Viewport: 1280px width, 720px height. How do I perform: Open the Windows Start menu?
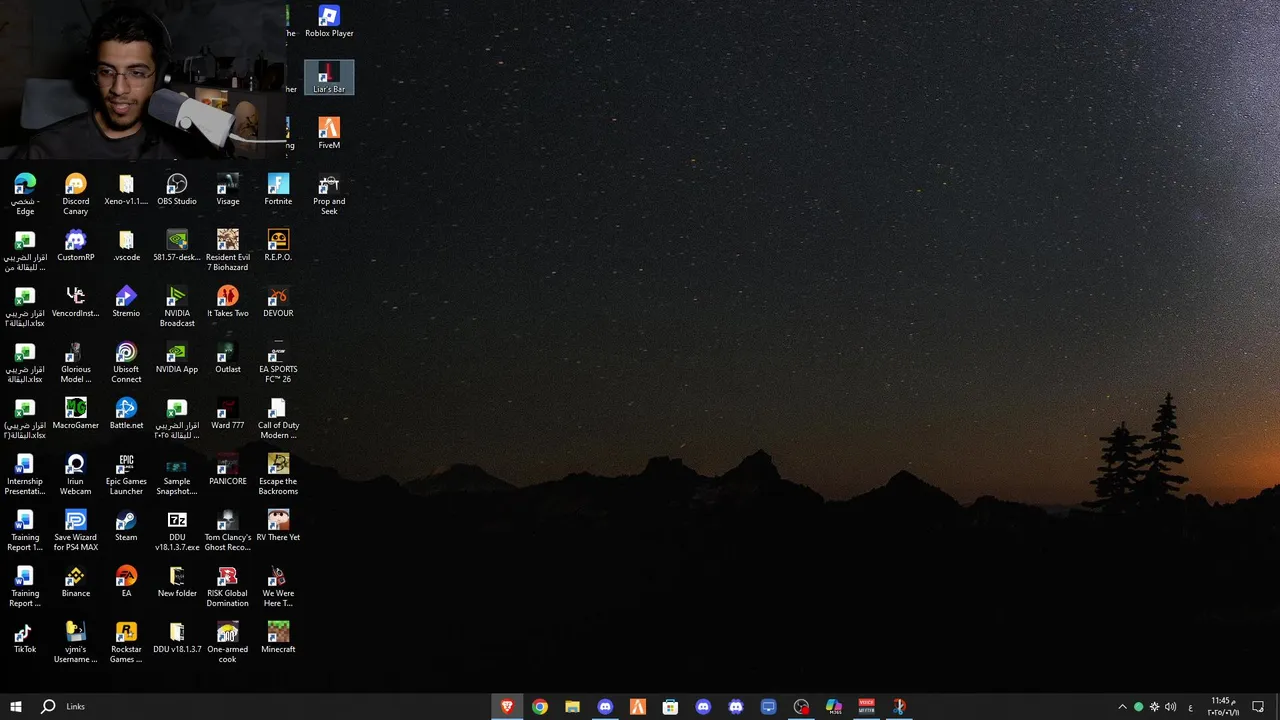tap(16, 706)
